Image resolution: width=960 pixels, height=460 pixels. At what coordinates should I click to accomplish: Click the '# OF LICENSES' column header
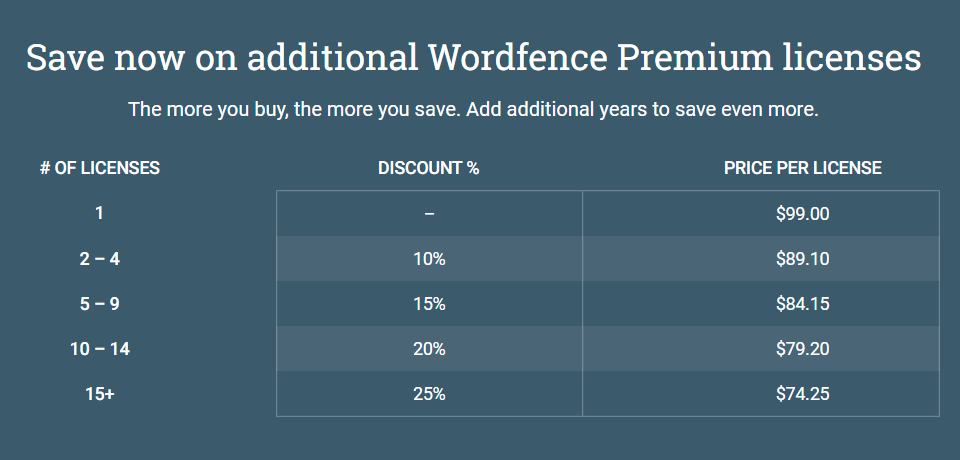pyautogui.click(x=100, y=168)
